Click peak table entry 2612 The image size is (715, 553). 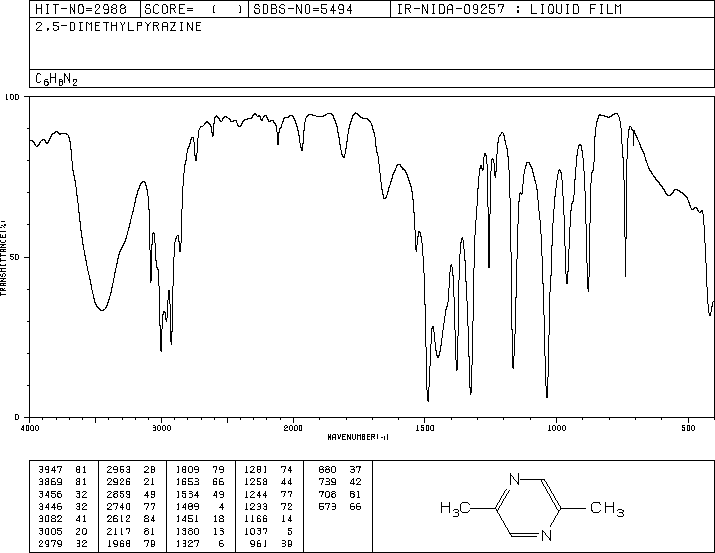click(x=119, y=519)
